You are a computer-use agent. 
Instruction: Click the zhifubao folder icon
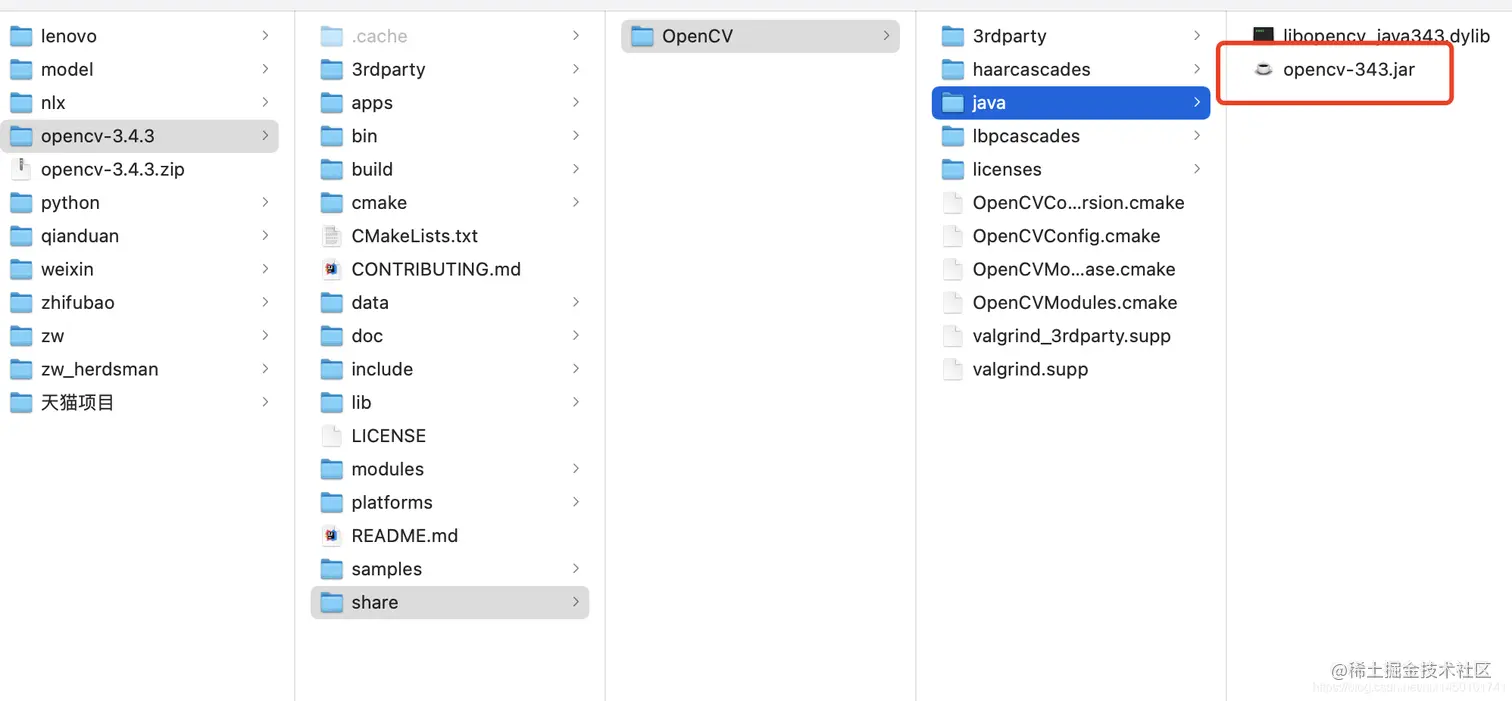point(21,303)
